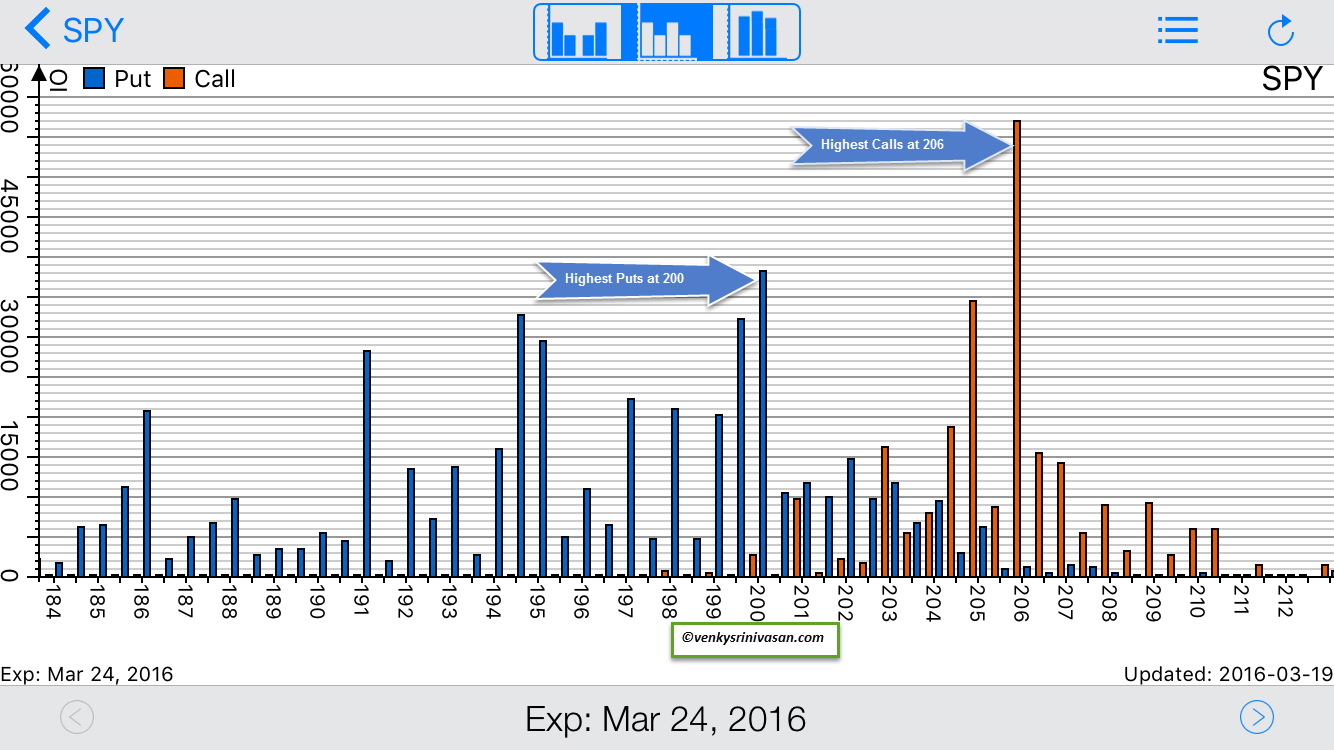Click the blue Put legend swatch

tap(94, 78)
